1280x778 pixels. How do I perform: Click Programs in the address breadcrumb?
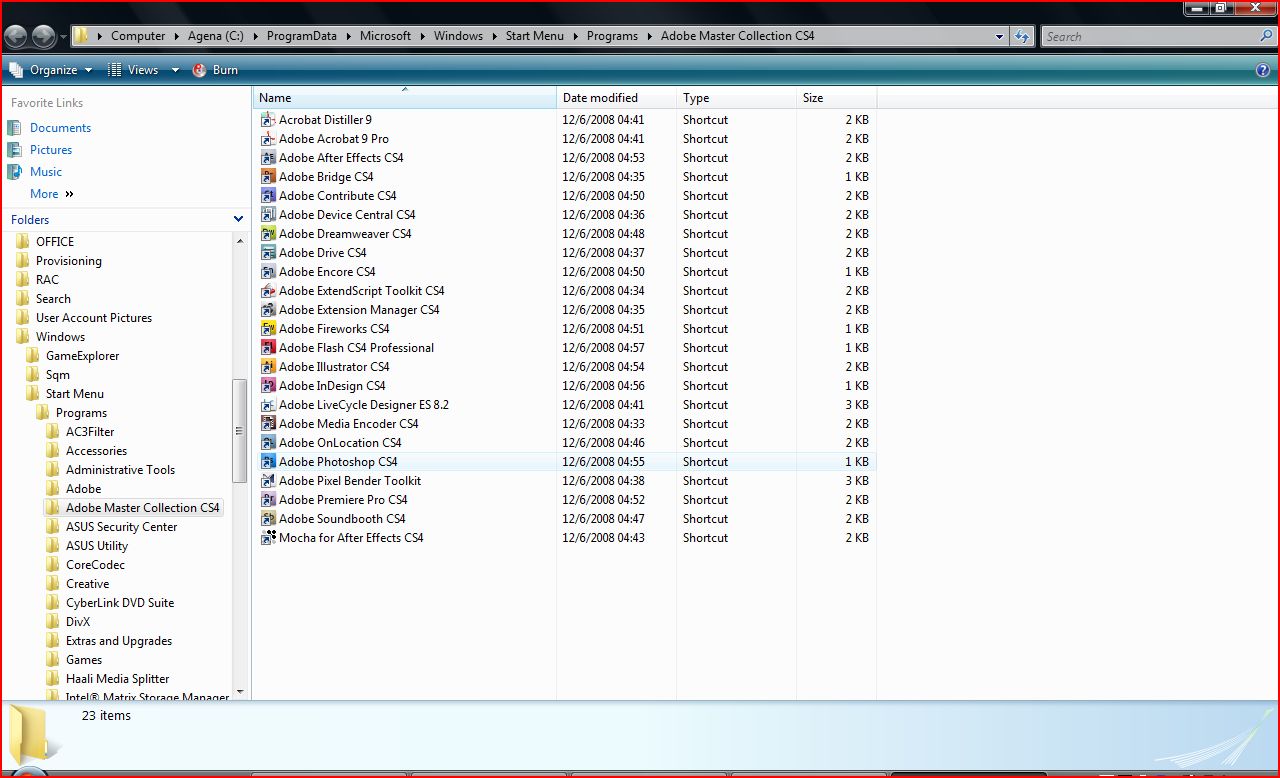tap(613, 36)
